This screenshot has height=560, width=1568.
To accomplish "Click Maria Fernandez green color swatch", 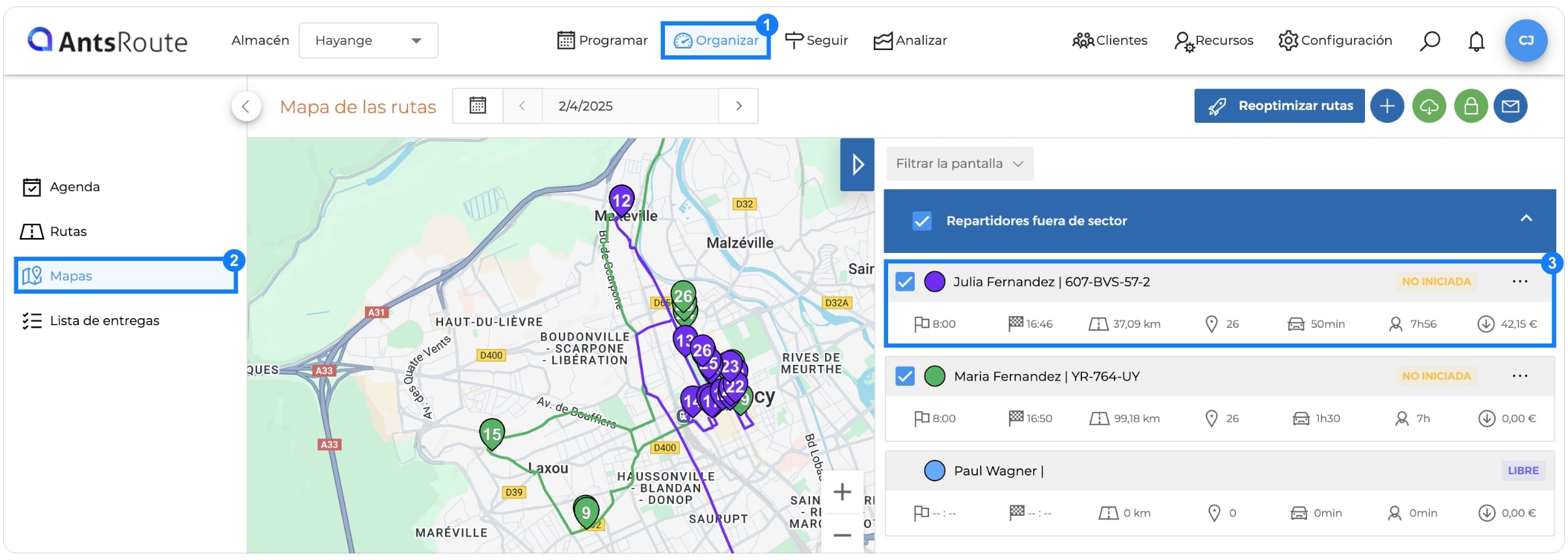I will 934,376.
